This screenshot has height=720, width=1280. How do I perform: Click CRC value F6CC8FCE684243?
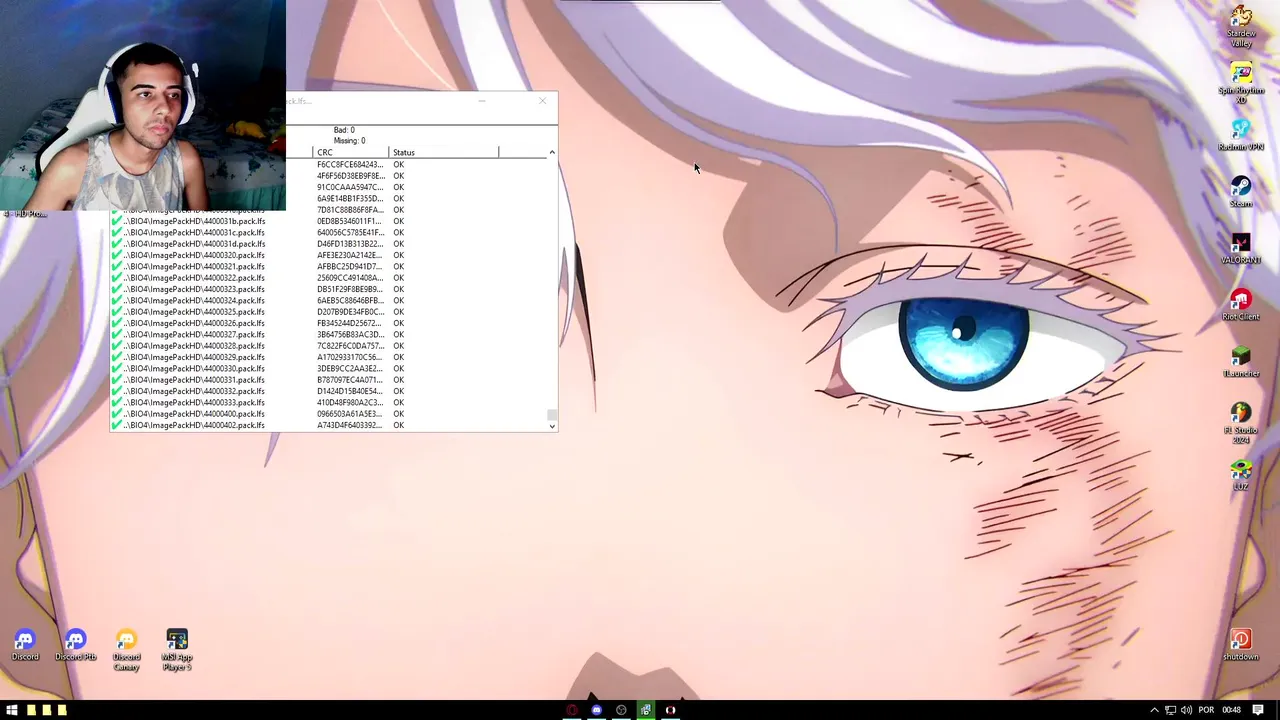(x=350, y=164)
